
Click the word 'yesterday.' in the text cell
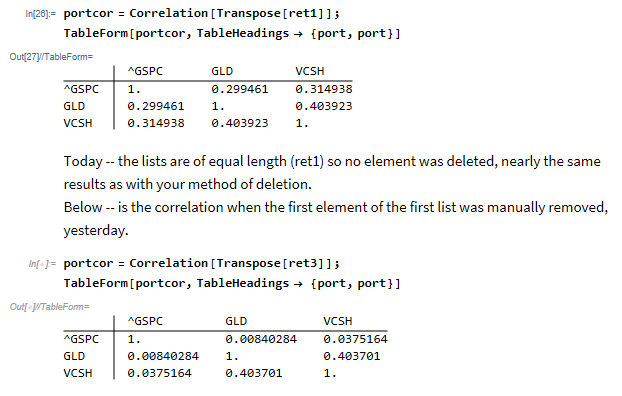tap(96, 230)
